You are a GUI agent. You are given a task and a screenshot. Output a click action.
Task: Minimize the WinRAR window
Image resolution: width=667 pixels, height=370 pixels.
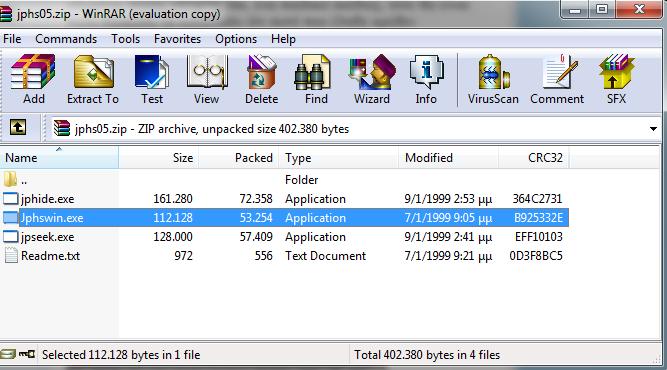coord(575,10)
